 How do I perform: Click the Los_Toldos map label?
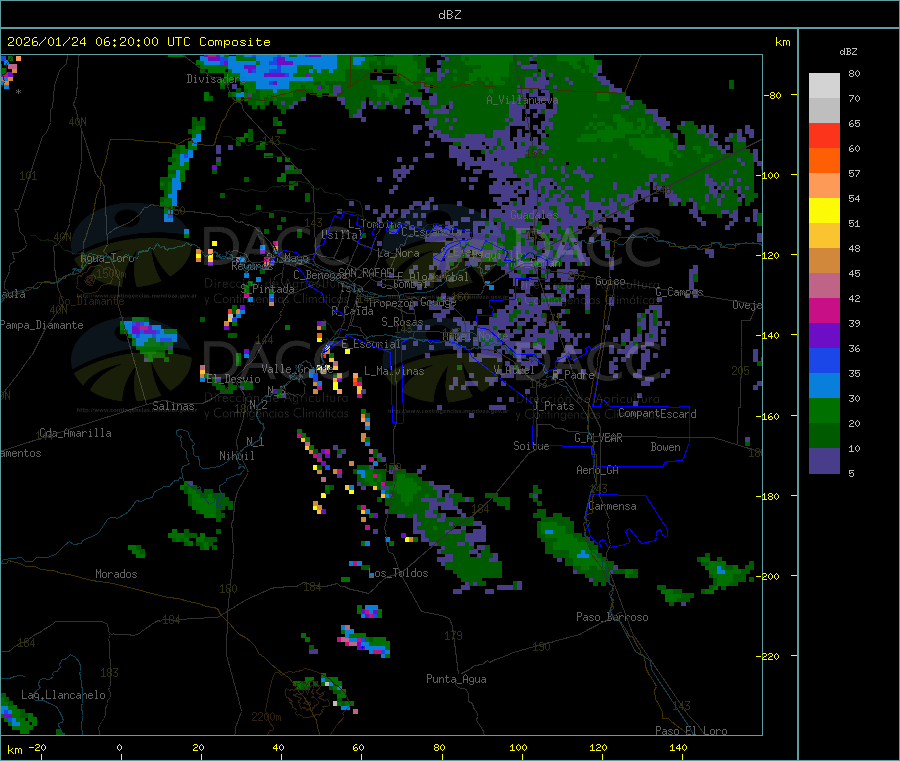click(x=399, y=573)
